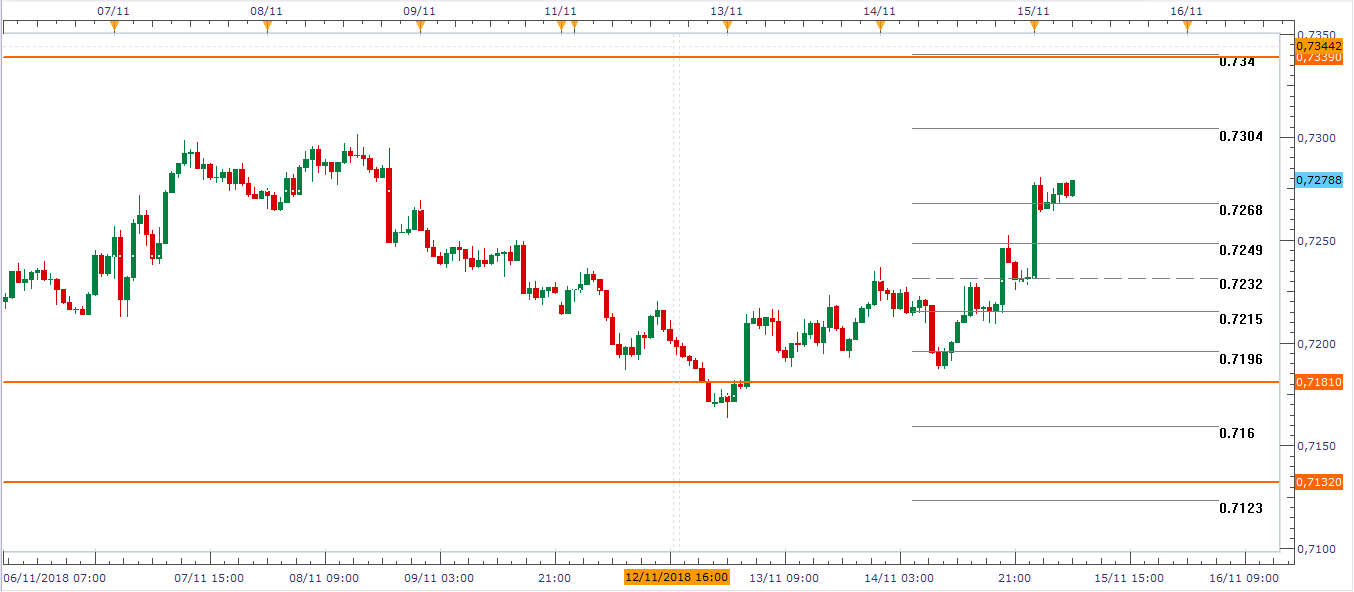Select the 0.7304 pivot level label
The height and width of the screenshot is (592, 1354).
[x=1240, y=136]
